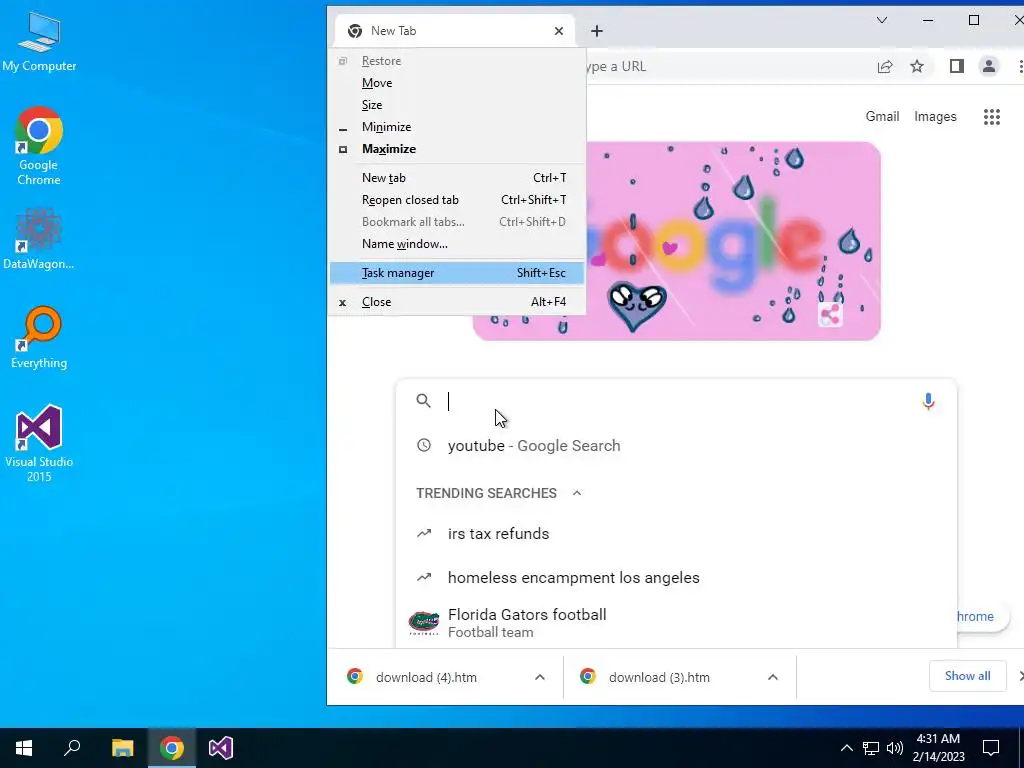Select homeless encampment los angeles suggestion
Screen dimensions: 1024x768
coord(676,578)
